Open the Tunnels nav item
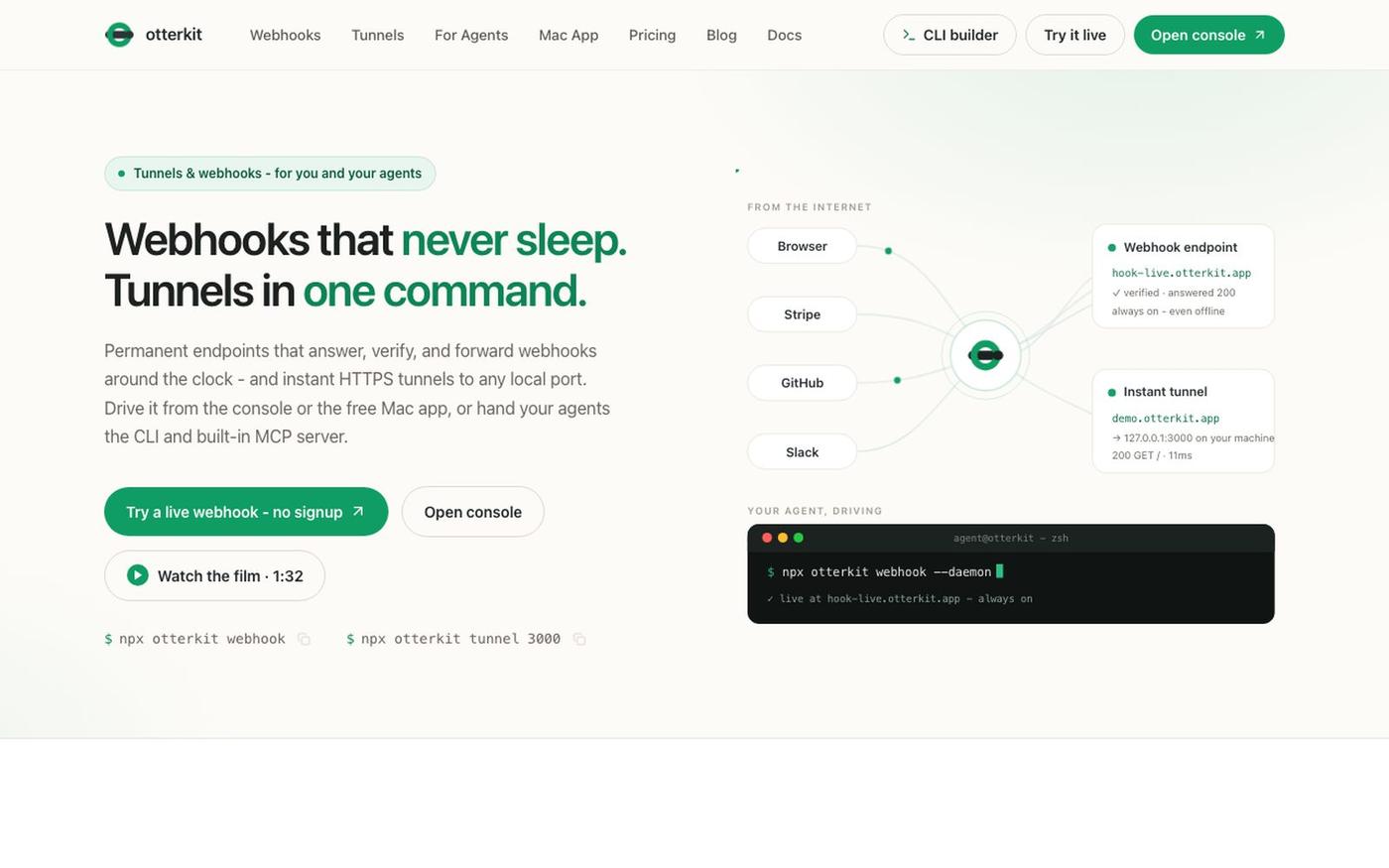 [x=377, y=35]
